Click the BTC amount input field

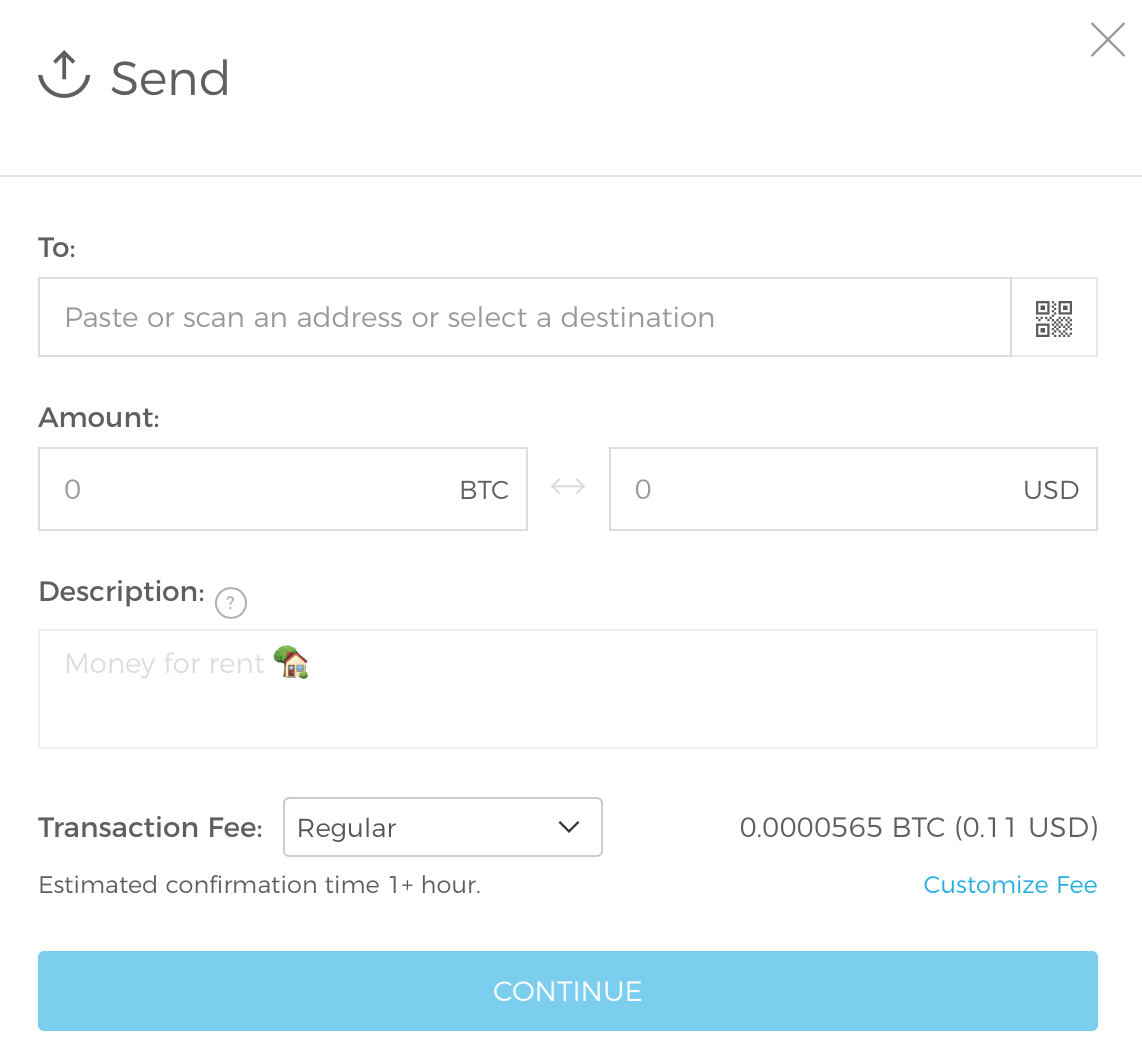pos(250,490)
